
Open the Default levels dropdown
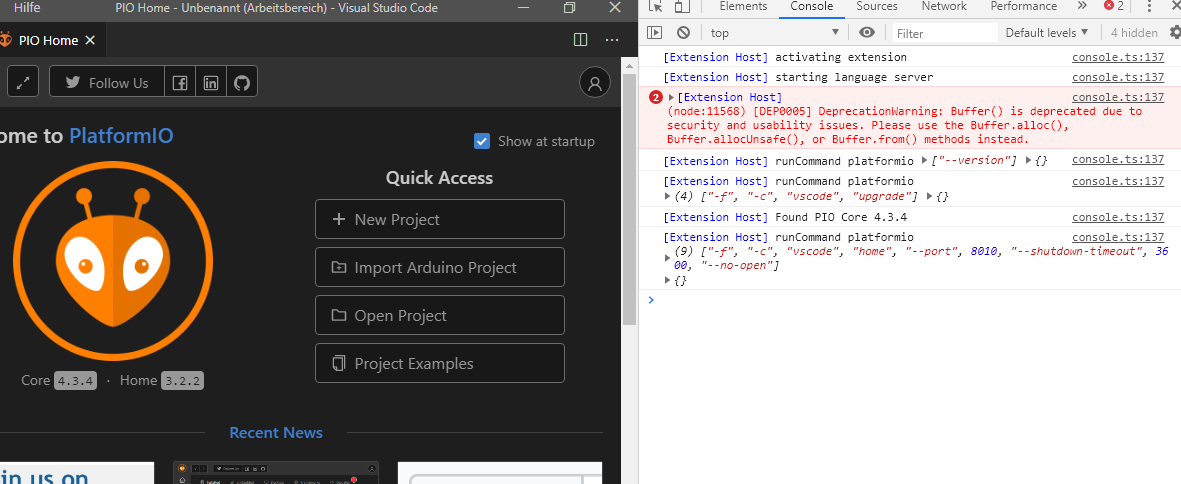click(x=1047, y=32)
